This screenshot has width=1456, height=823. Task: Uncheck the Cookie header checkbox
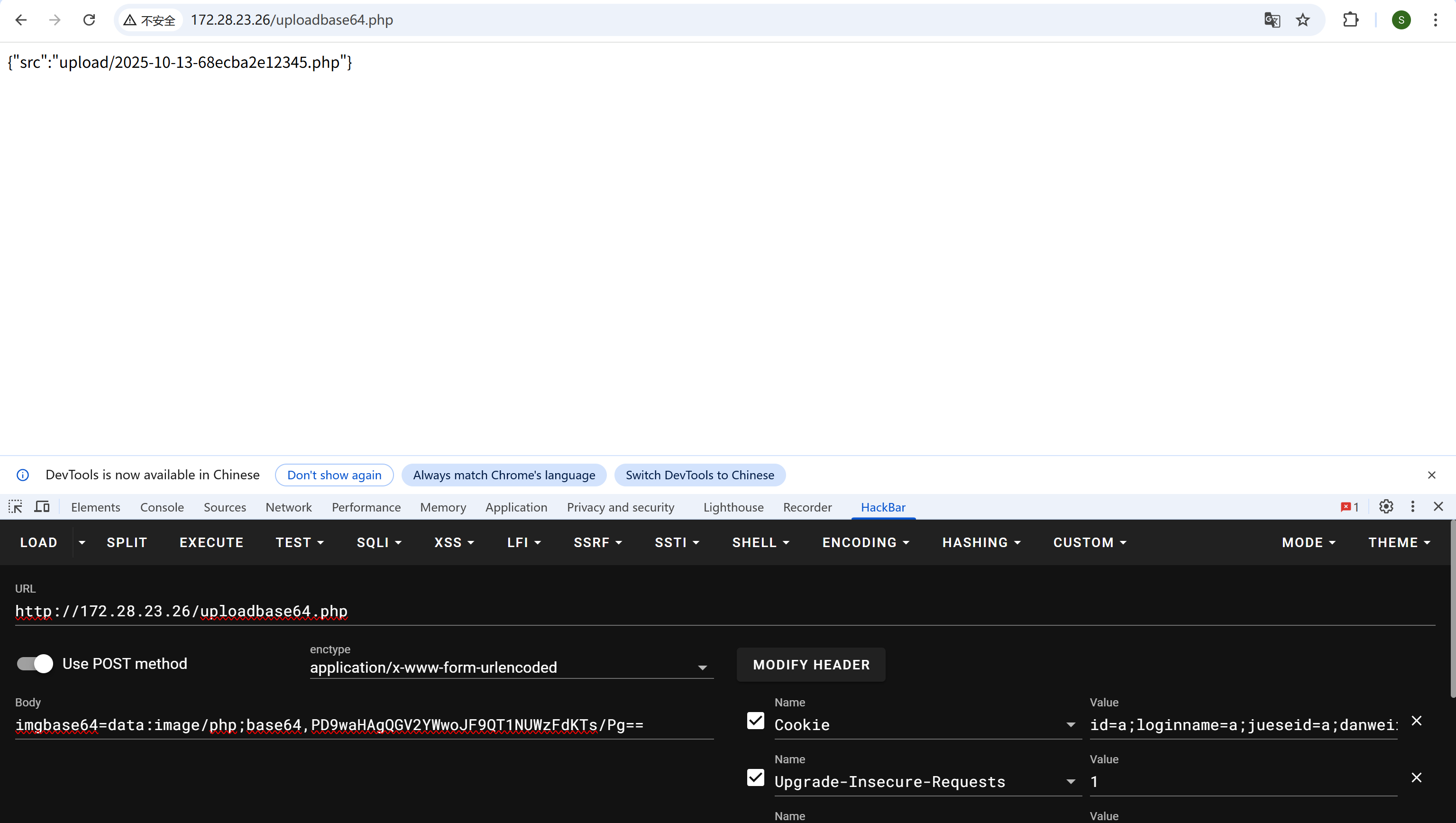(x=755, y=721)
